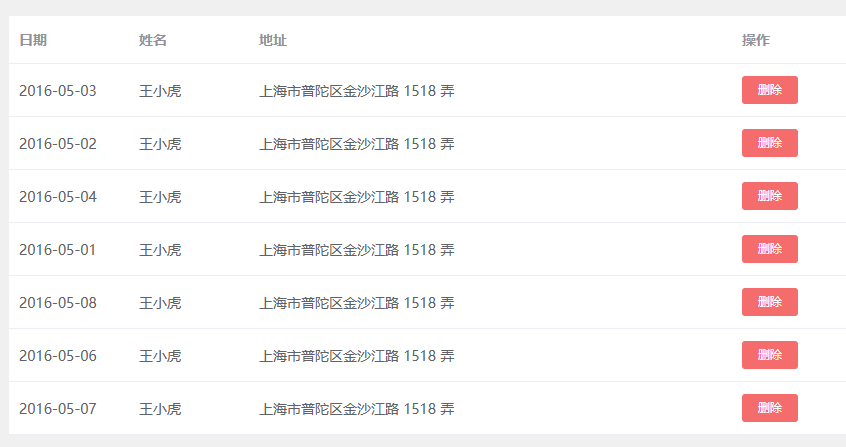
Task: Select the date cell 2016-05-08
Action: tap(58, 303)
